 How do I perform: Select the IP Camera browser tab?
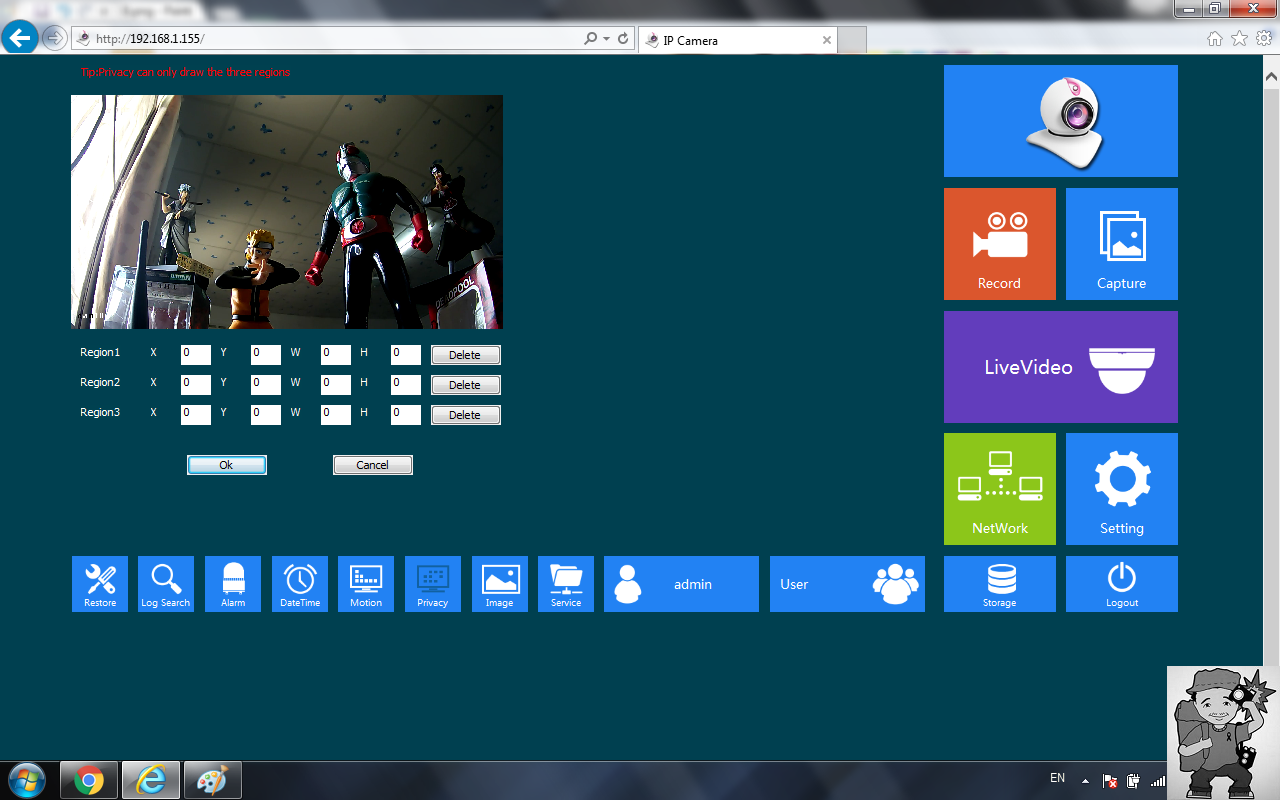tap(736, 41)
